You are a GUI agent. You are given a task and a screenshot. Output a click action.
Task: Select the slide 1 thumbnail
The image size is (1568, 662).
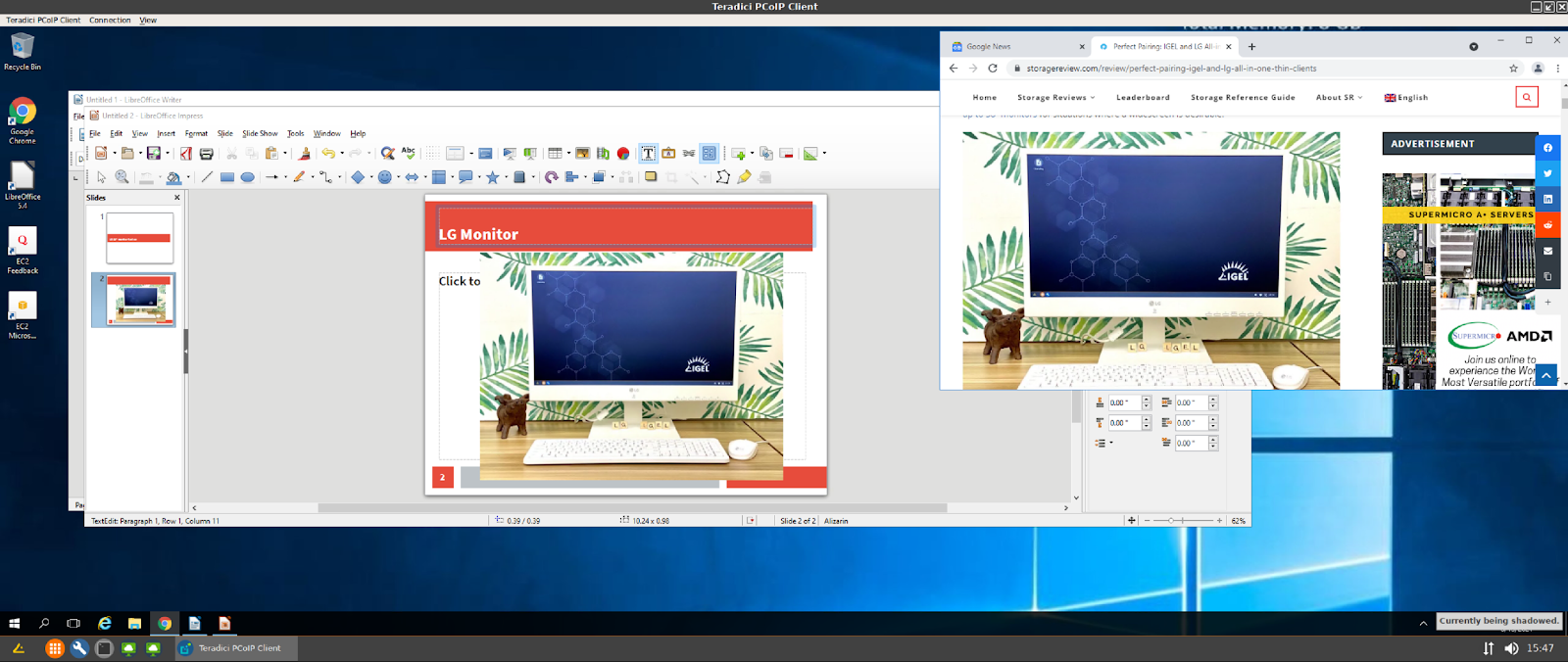point(139,238)
